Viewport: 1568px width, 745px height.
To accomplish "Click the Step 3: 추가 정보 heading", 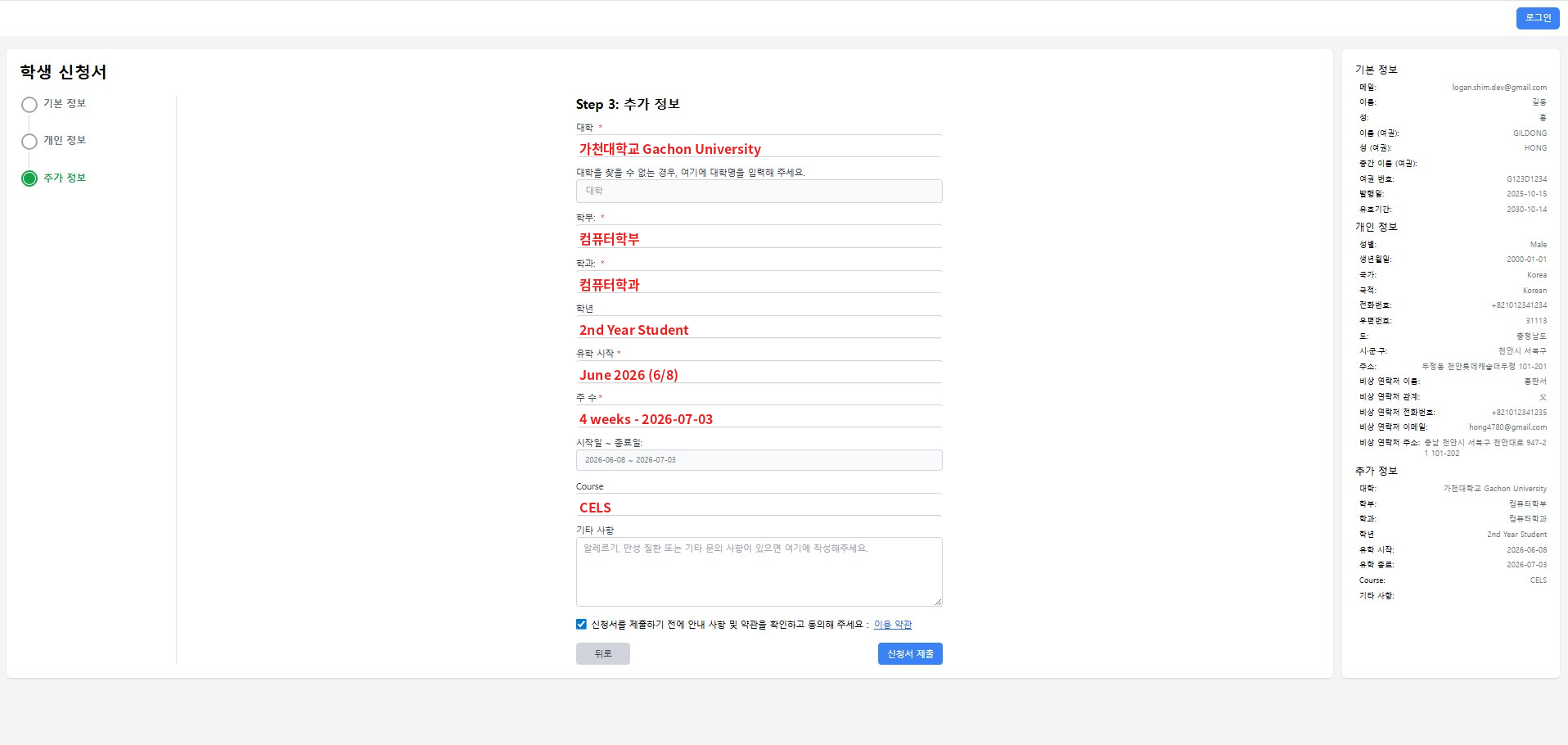I will coord(628,104).
